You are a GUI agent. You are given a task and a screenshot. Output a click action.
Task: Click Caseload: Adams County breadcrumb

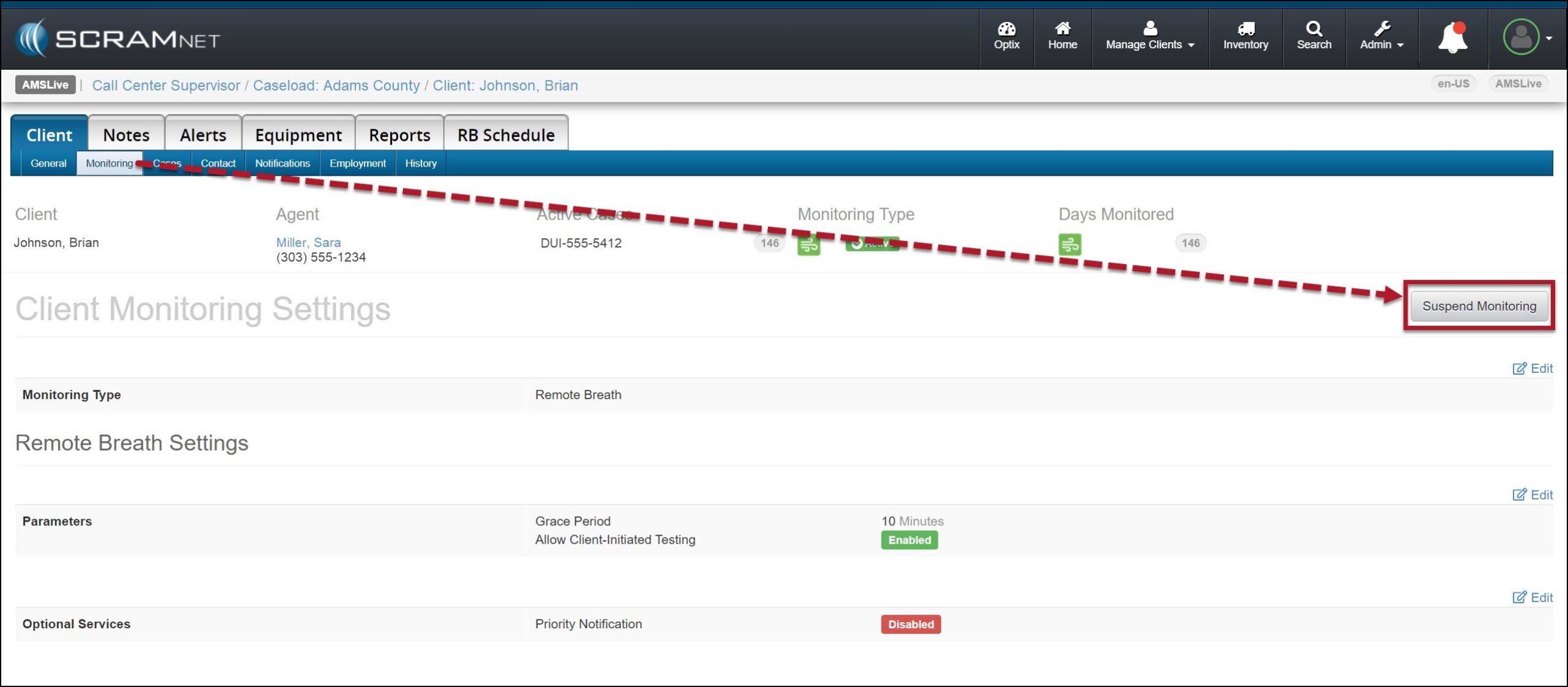coord(336,85)
